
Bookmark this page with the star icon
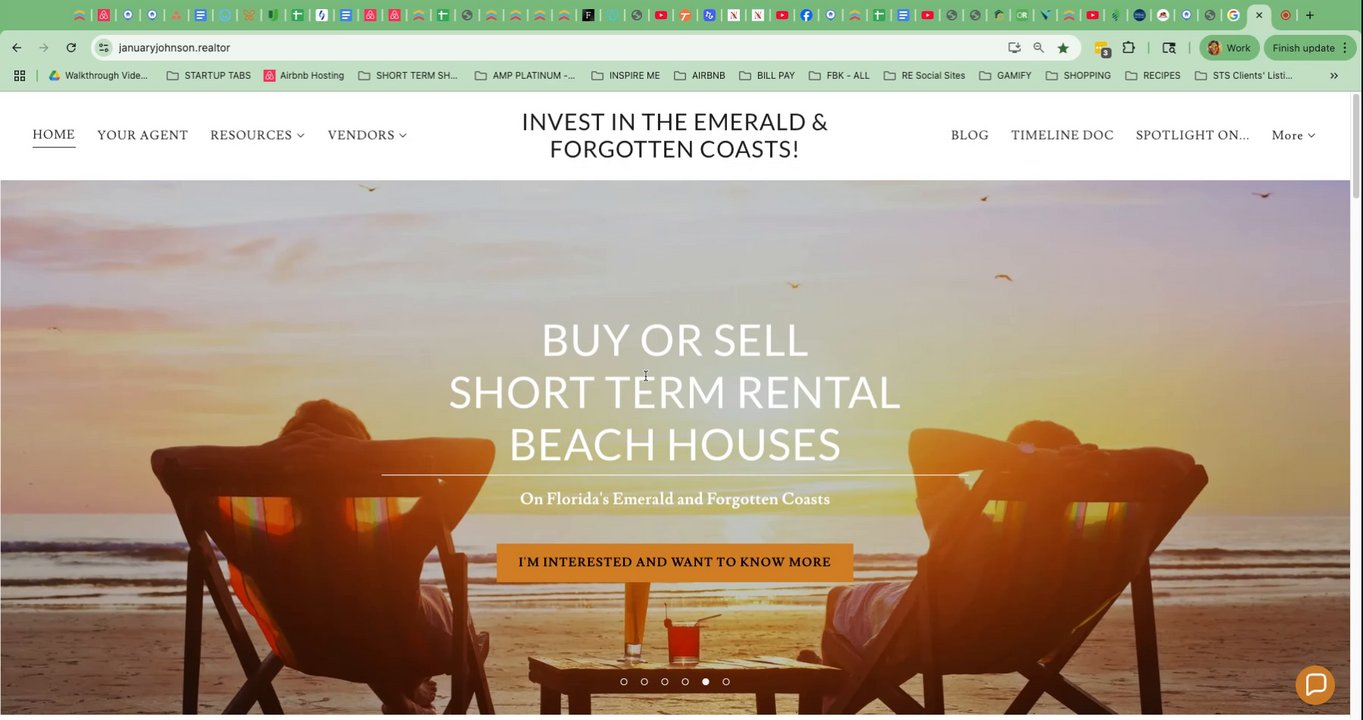click(x=1063, y=48)
